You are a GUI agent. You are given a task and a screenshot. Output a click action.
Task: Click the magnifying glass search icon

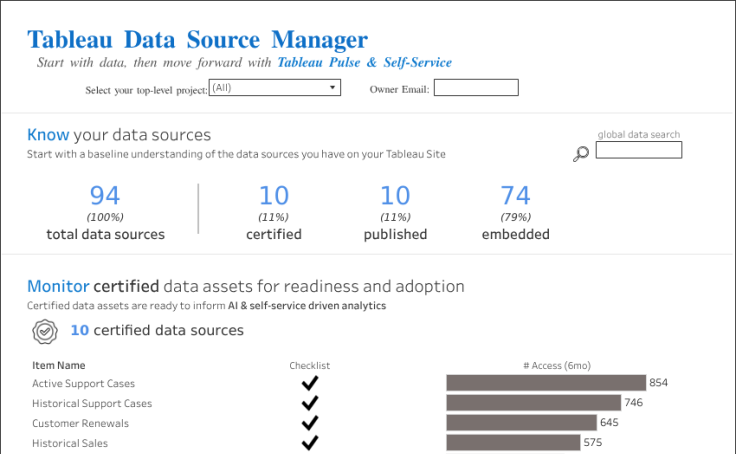pyautogui.click(x=581, y=154)
